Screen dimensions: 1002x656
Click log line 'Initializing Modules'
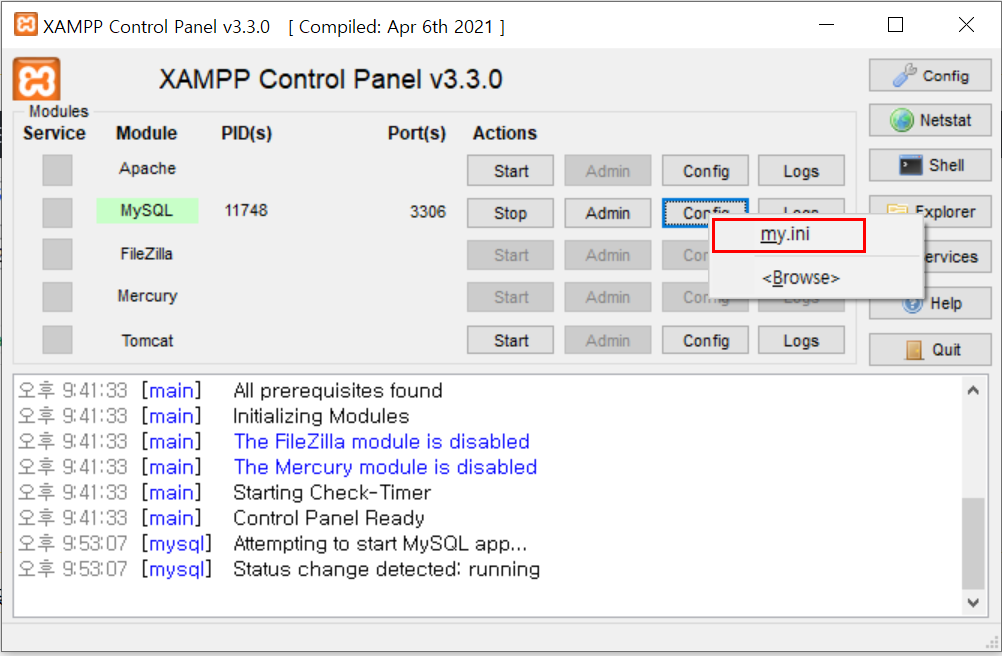(x=321, y=416)
